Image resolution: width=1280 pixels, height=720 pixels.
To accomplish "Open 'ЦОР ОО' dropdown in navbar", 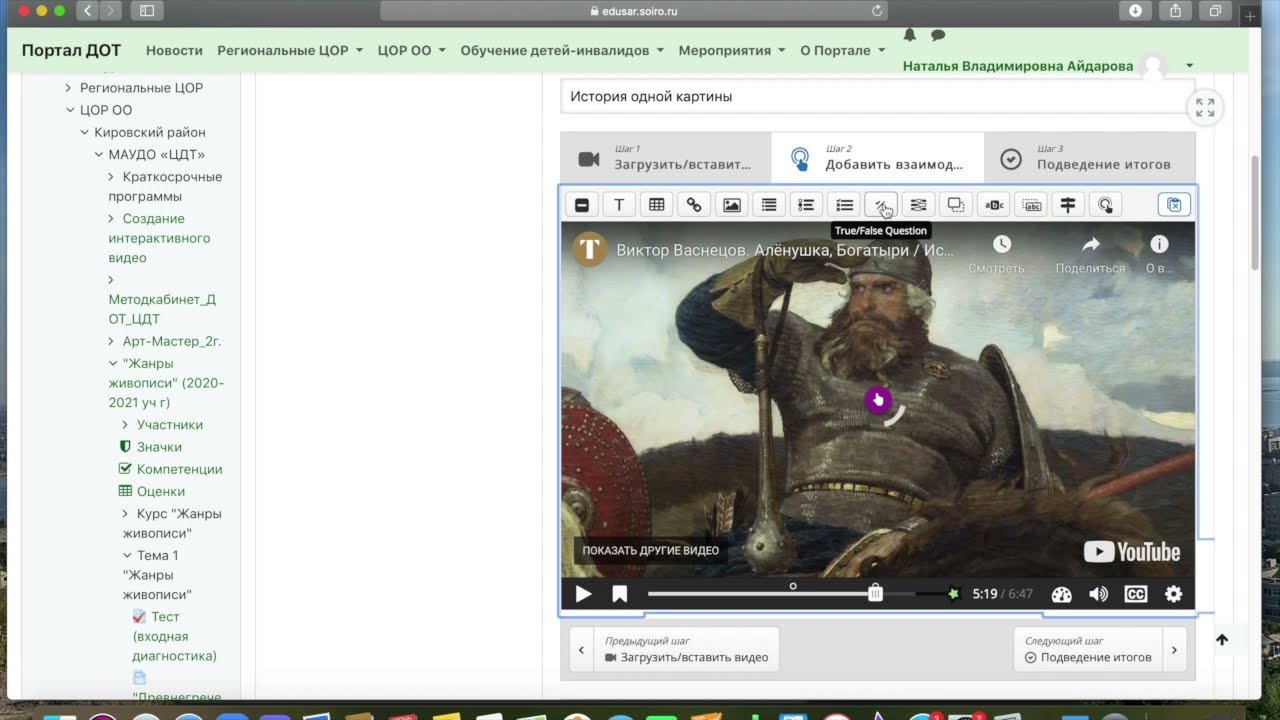I will 412,50.
